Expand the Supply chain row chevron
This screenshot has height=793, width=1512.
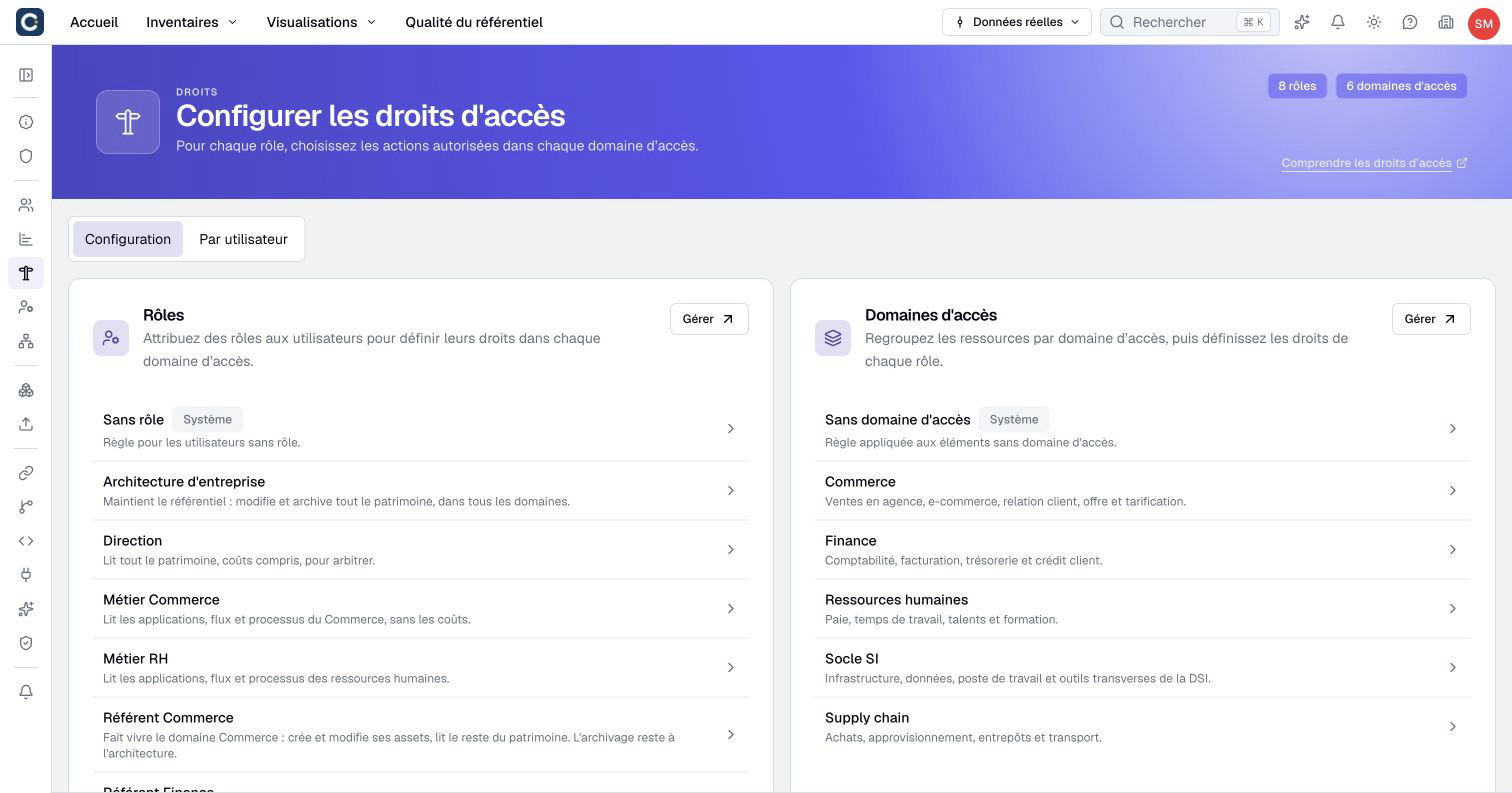tap(1453, 727)
